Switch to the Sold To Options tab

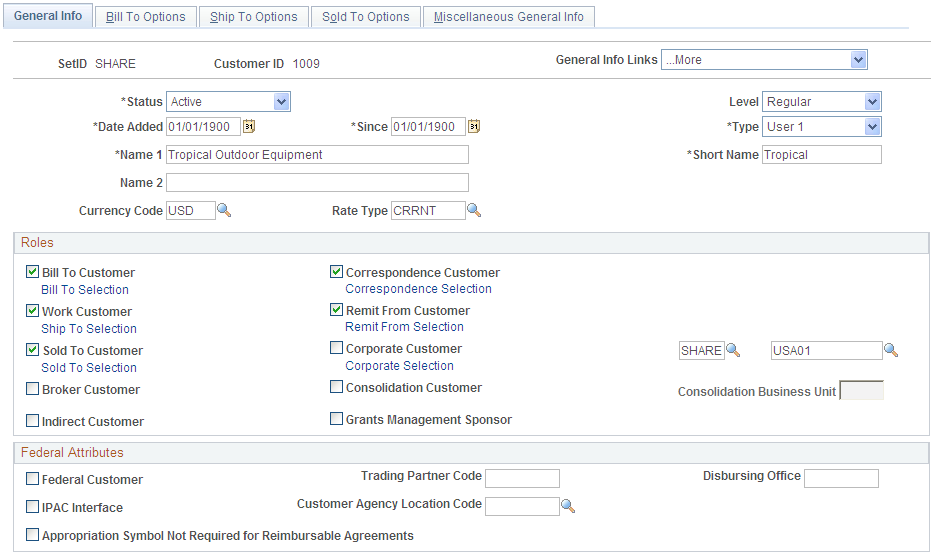(366, 17)
